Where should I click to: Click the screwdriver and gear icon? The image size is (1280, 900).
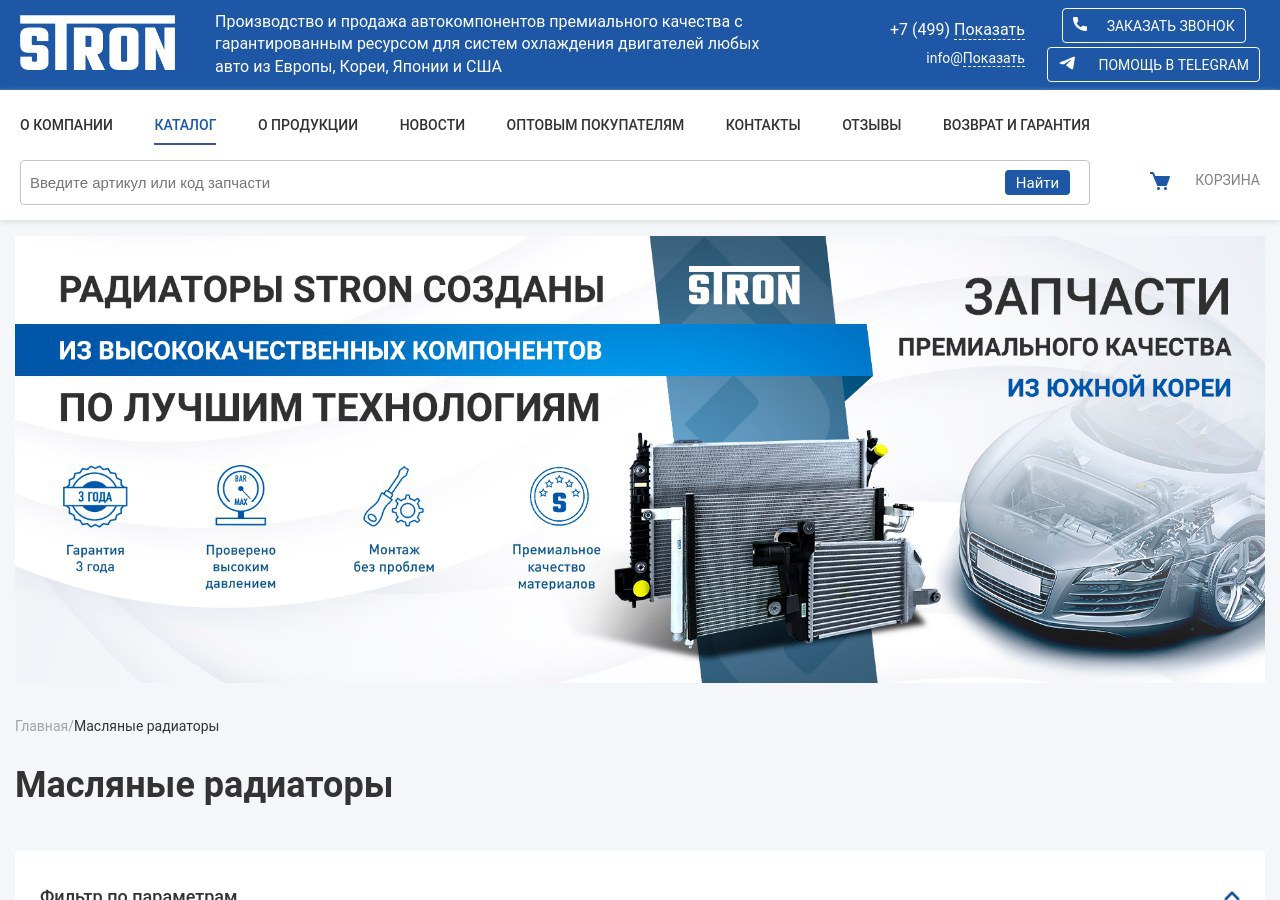[393, 496]
